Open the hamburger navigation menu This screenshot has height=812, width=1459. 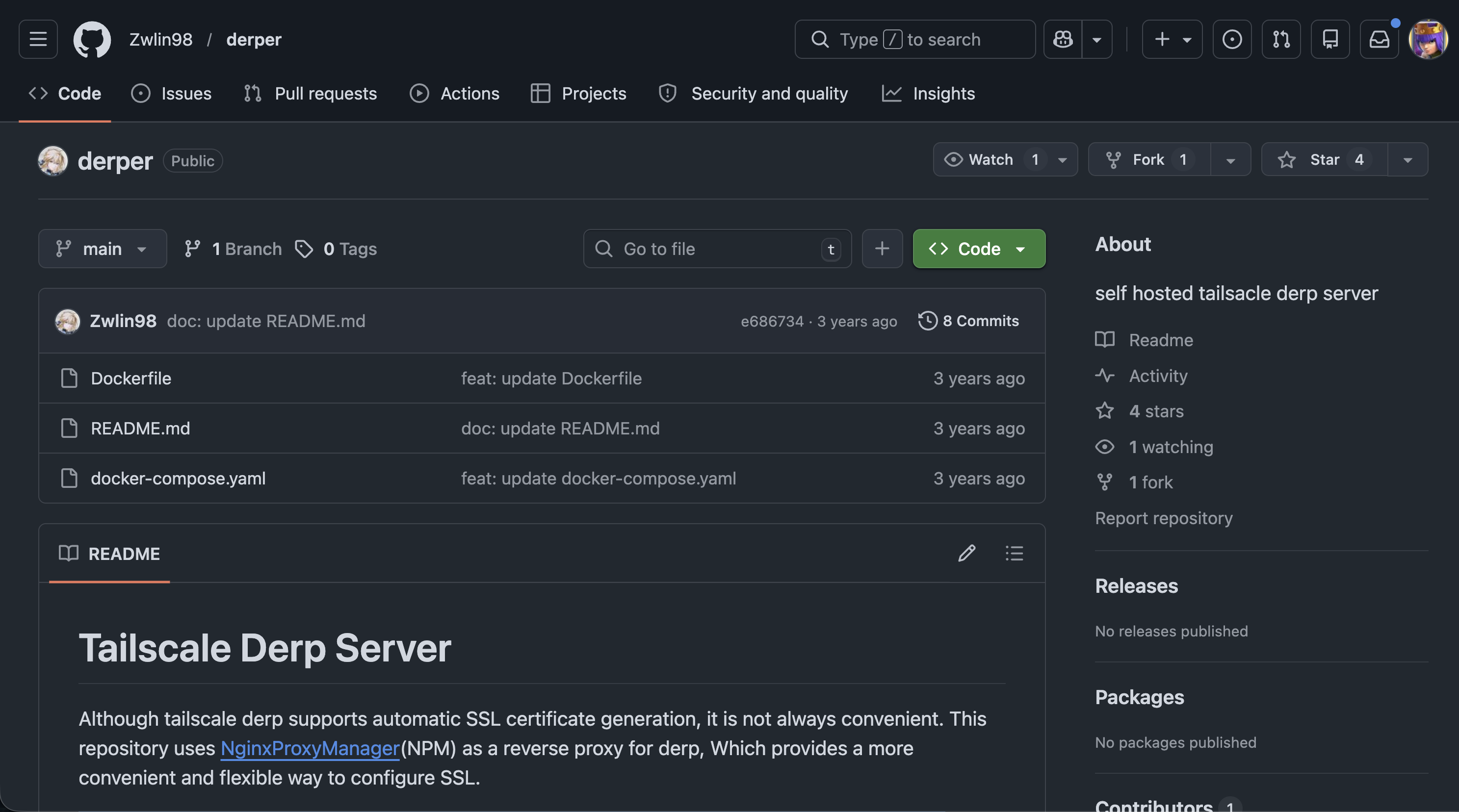38,39
